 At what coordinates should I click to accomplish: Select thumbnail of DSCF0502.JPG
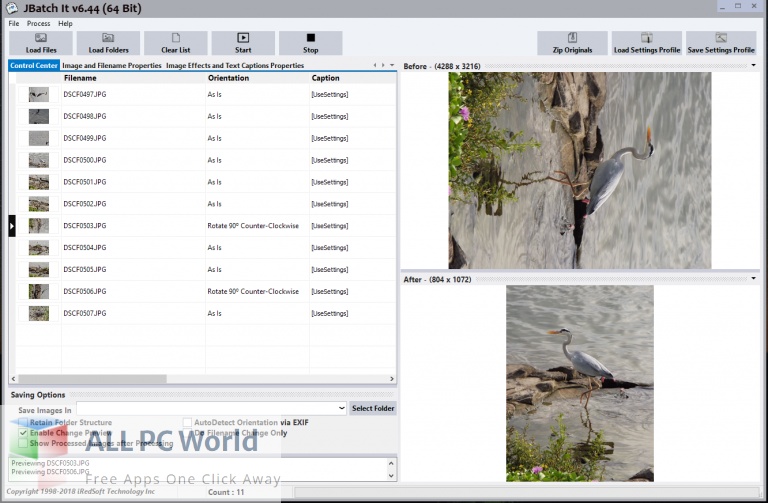pos(39,204)
